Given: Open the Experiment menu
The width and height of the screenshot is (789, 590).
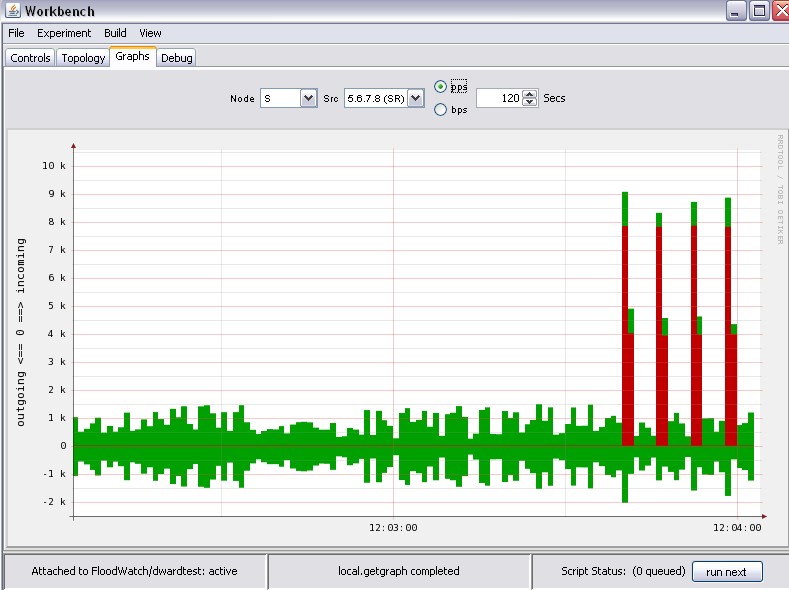Looking at the screenshot, I should tap(64, 33).
